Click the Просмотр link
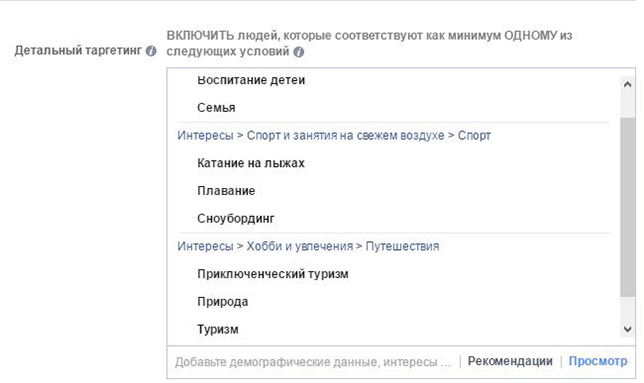The width and height of the screenshot is (644, 383). tap(598, 361)
